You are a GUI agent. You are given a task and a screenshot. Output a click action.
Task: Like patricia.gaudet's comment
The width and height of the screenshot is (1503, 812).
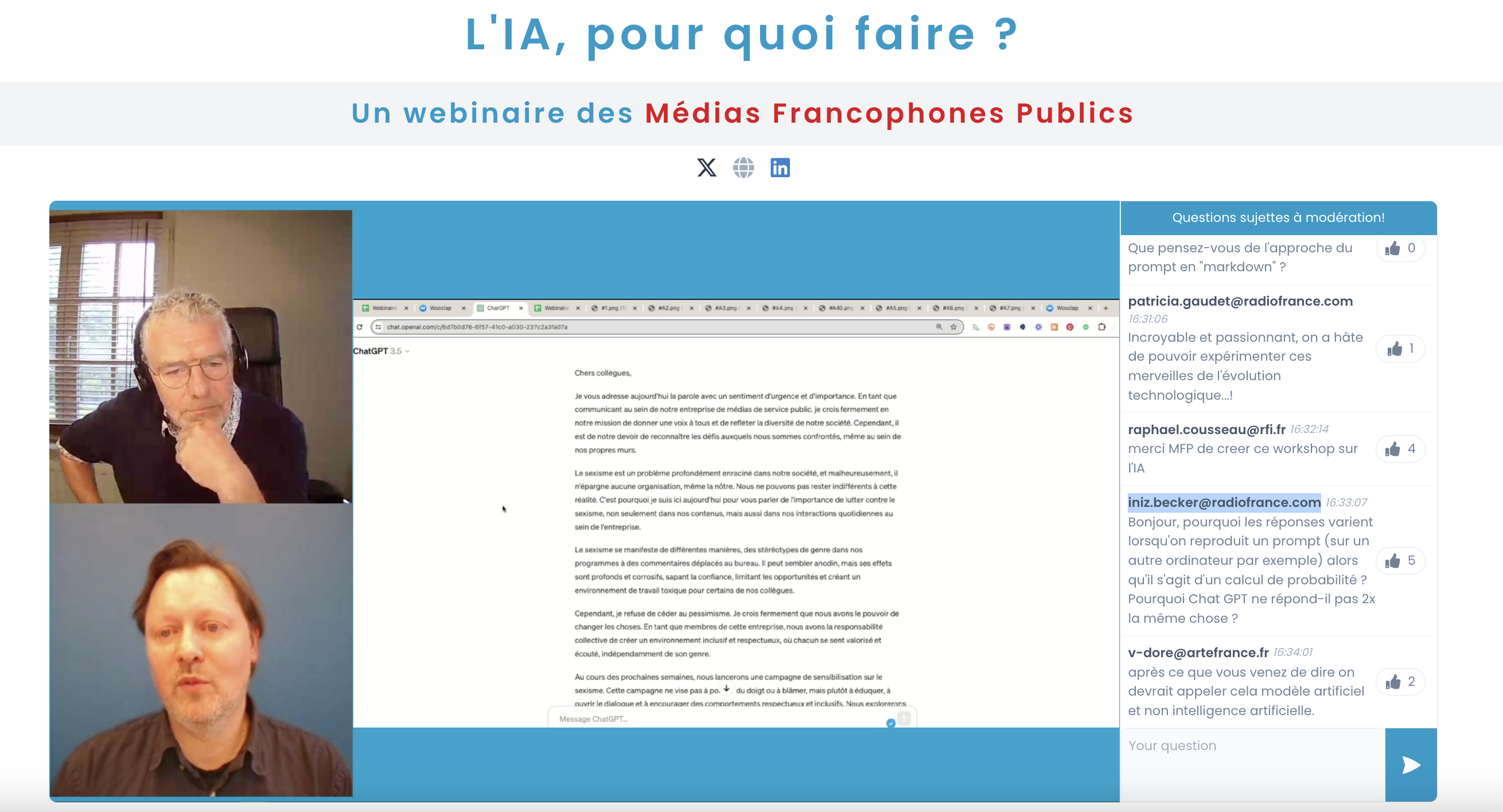[x=1400, y=349]
